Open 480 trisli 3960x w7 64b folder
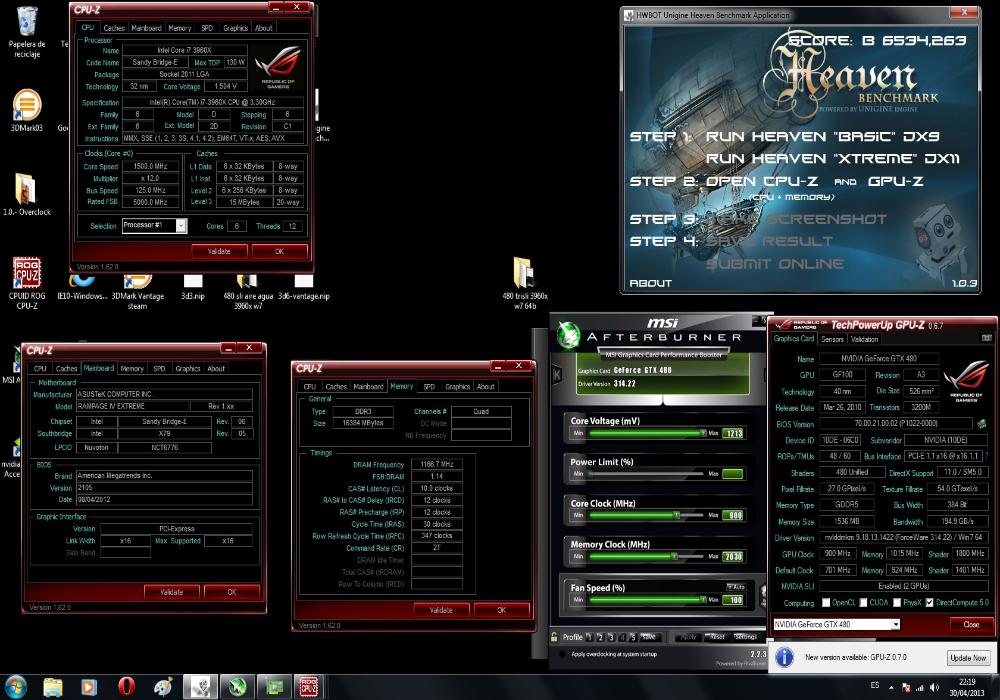 [x=525, y=284]
